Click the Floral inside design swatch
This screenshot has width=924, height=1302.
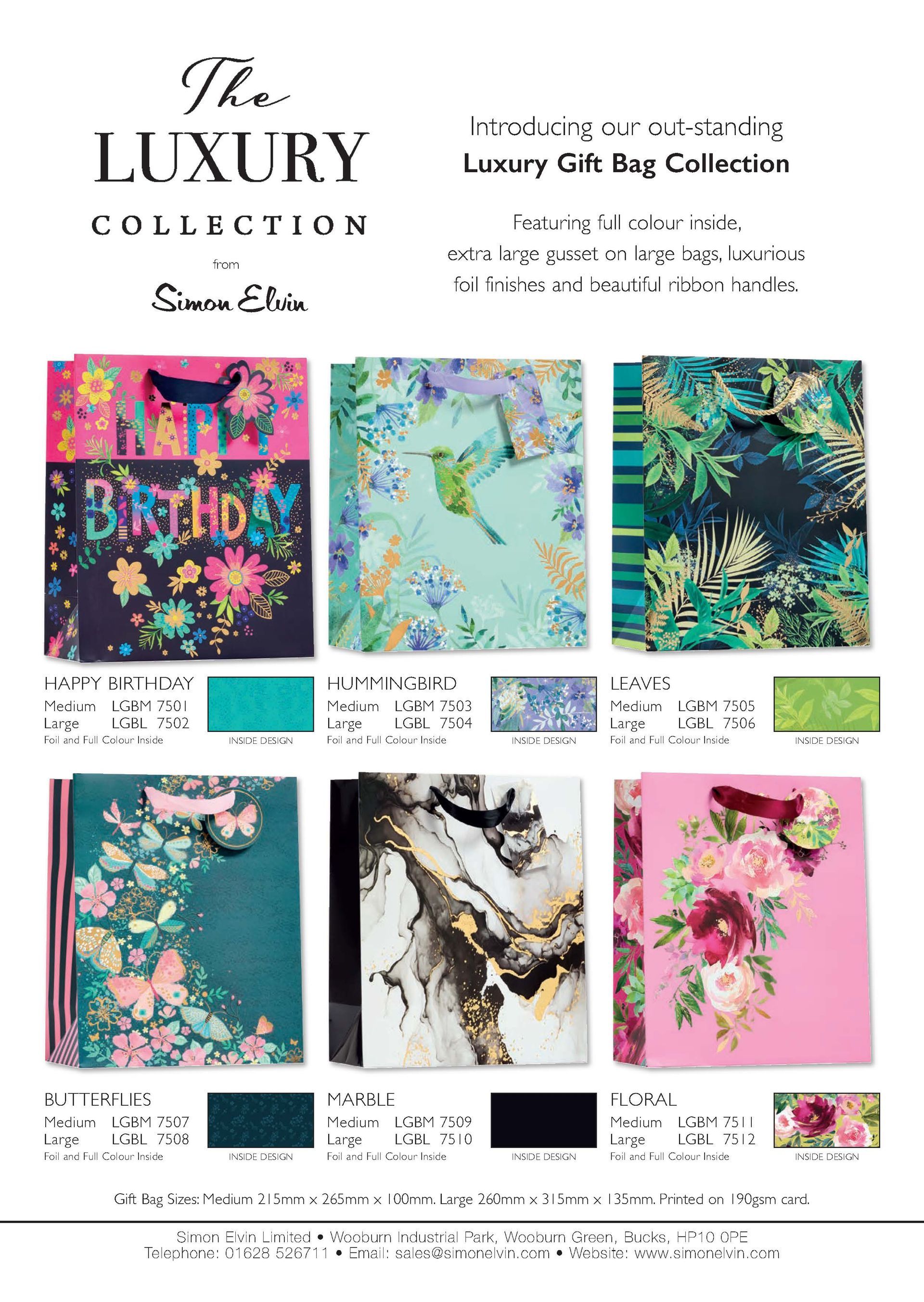tap(827, 1120)
